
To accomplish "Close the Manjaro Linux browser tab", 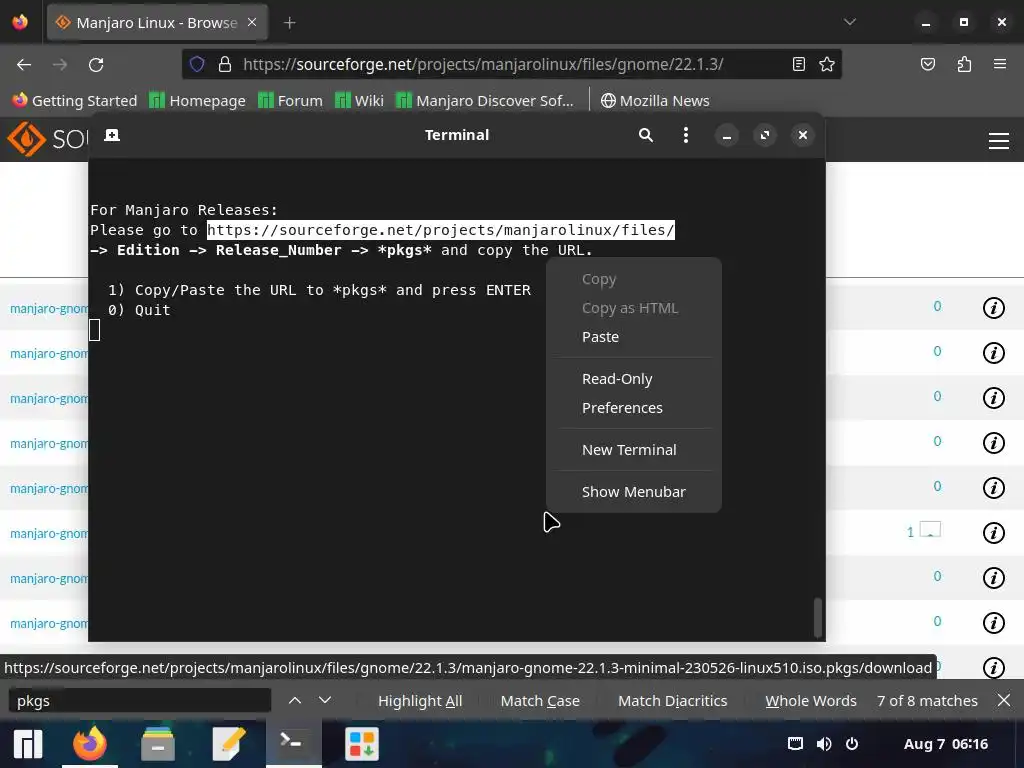I will click(252, 22).
